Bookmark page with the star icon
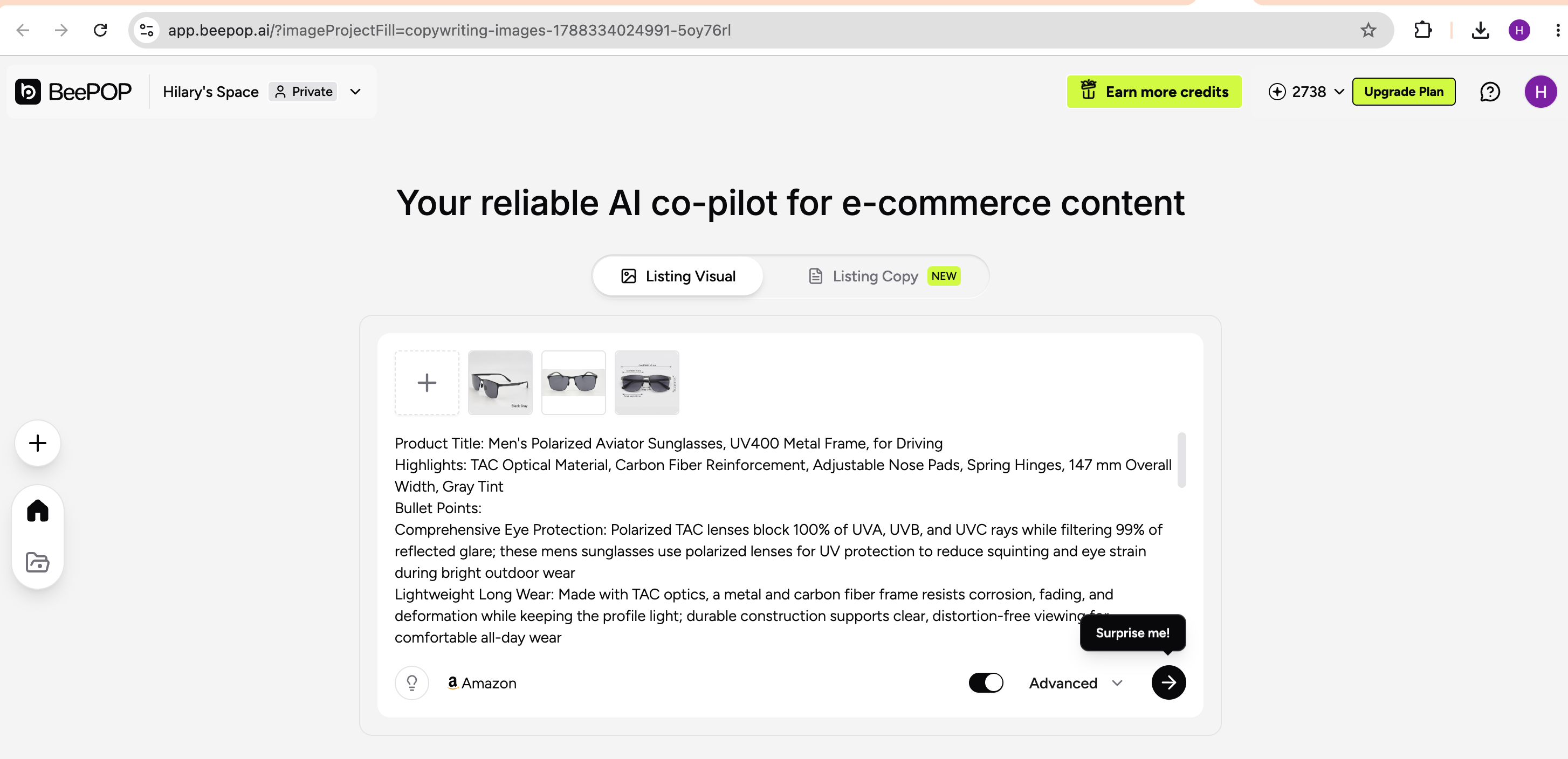The image size is (1568, 759). [x=1368, y=30]
